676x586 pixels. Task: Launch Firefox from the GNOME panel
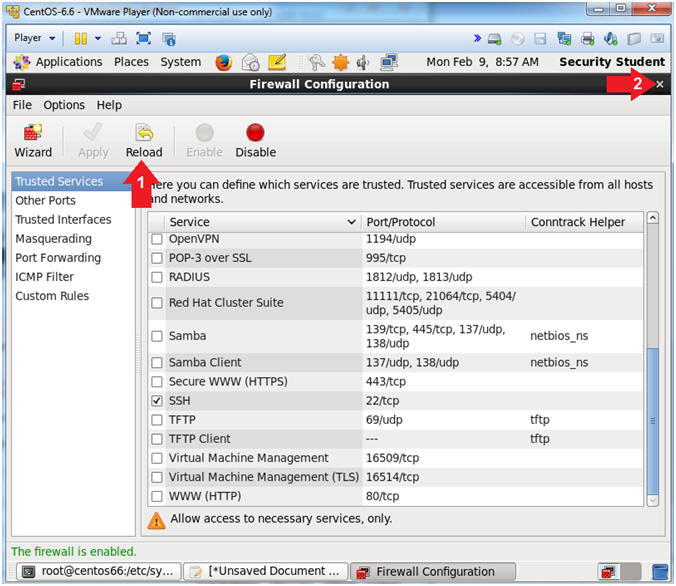click(223, 63)
